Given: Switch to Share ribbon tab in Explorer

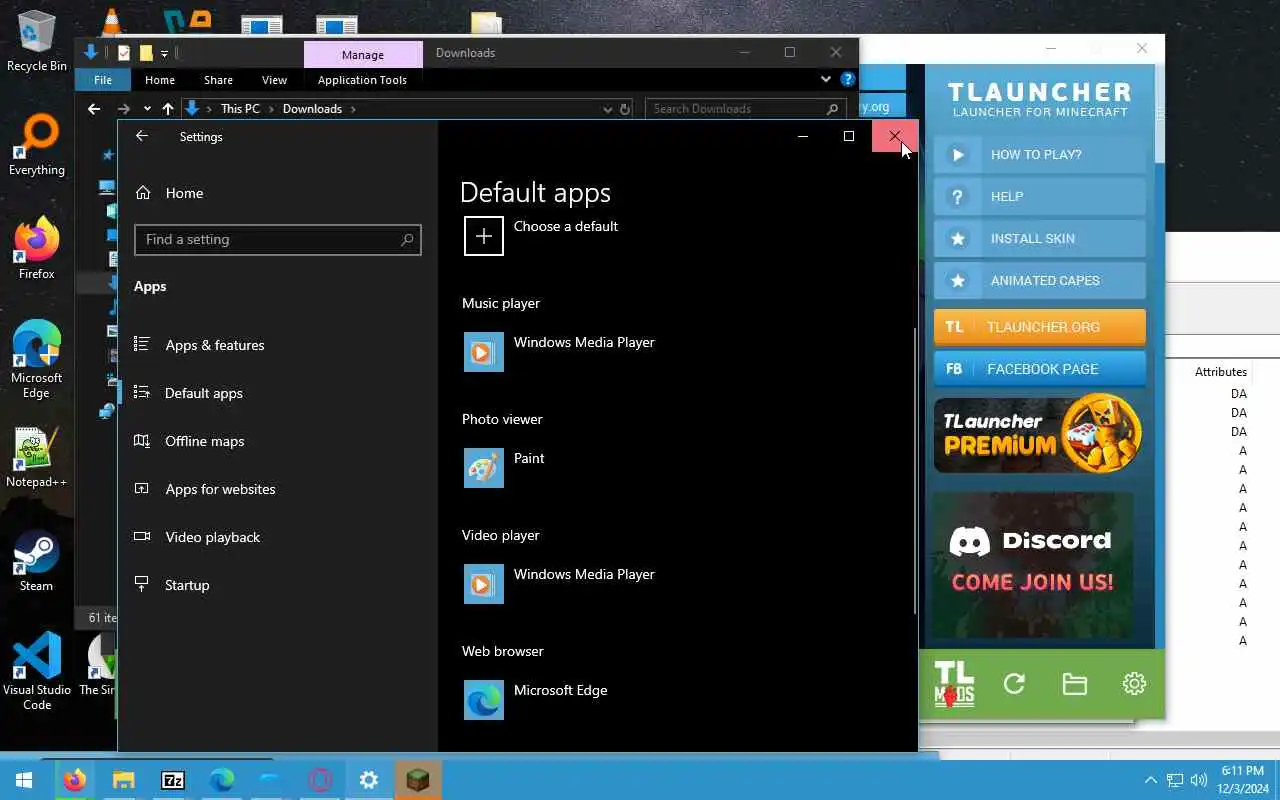Looking at the screenshot, I should pos(218,80).
